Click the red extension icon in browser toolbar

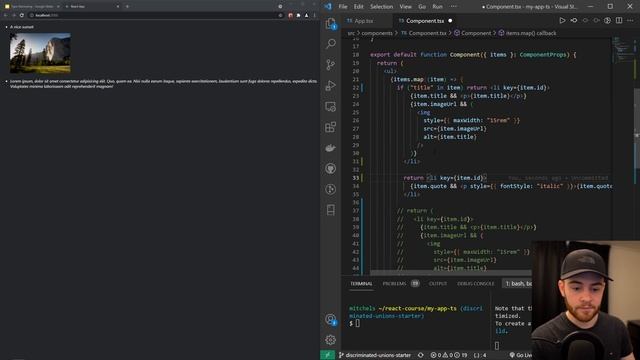290,15
